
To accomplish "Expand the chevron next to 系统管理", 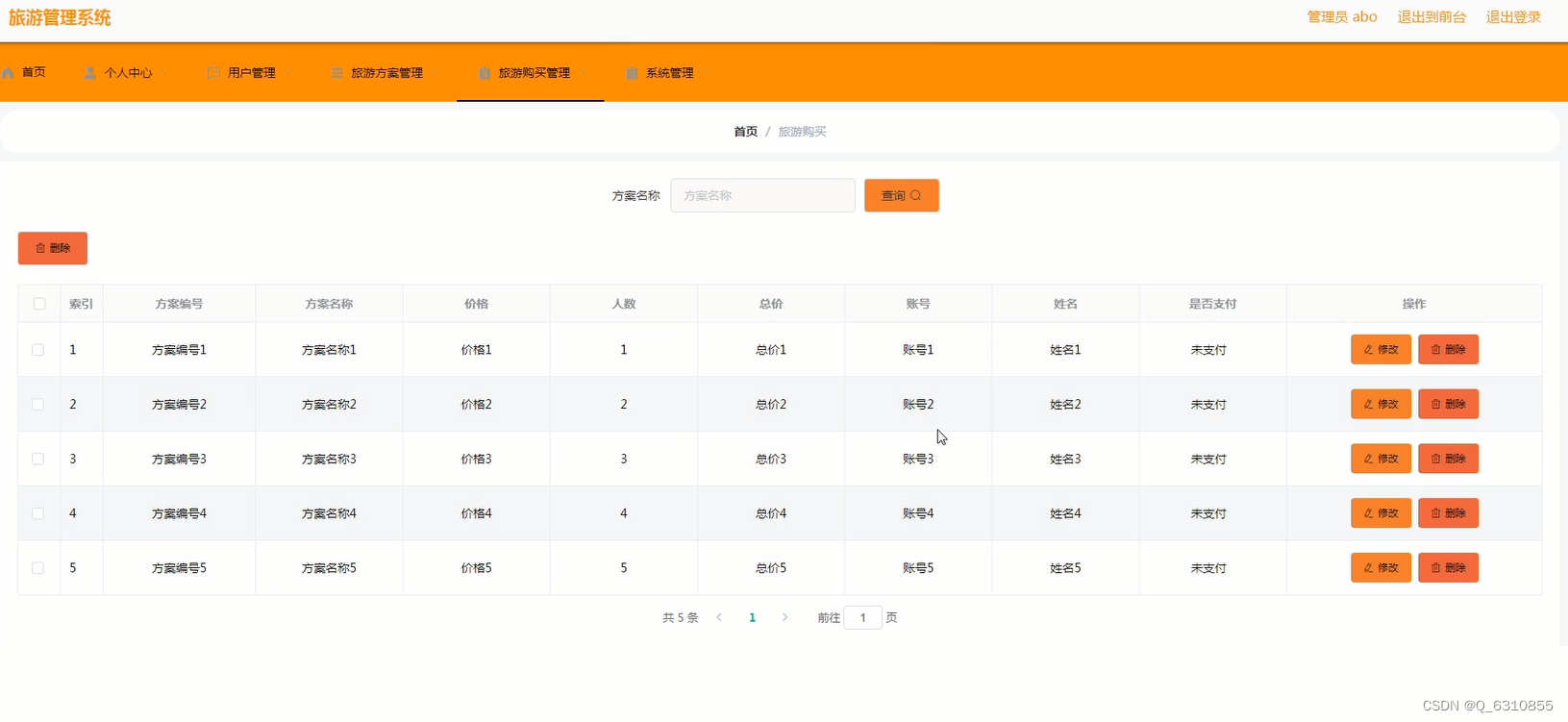I will (x=706, y=73).
